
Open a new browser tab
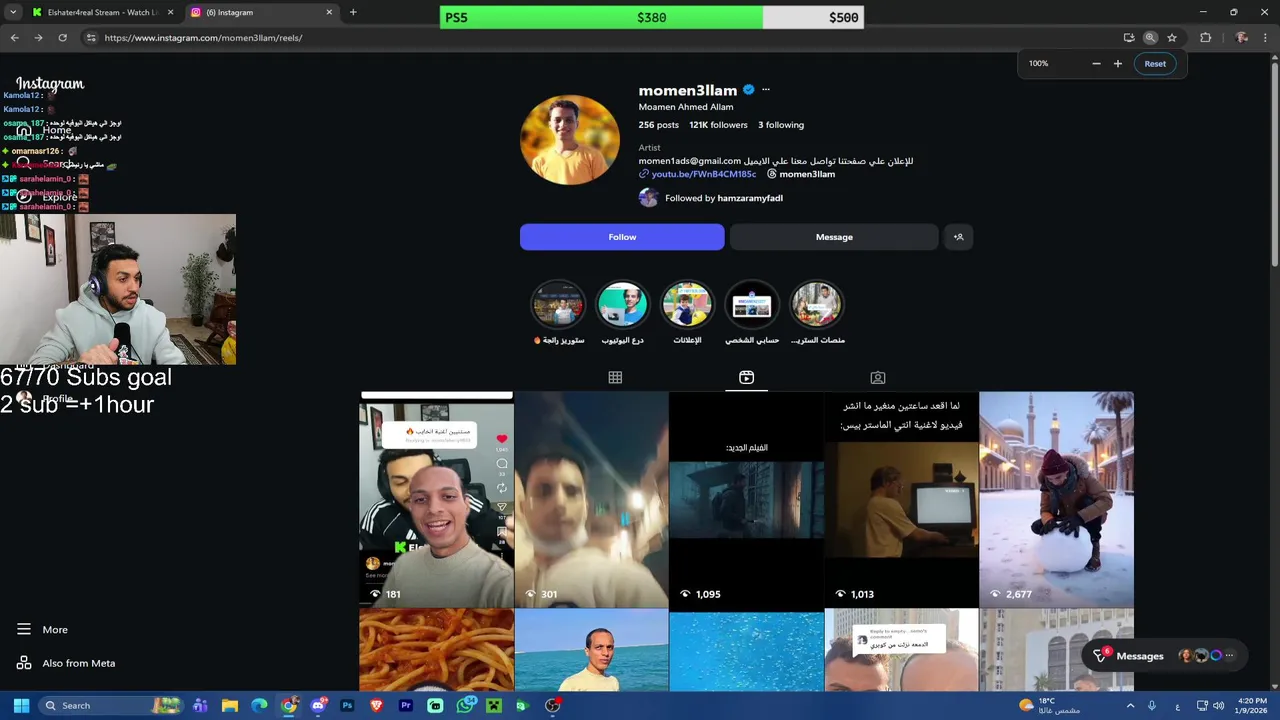coord(353,12)
